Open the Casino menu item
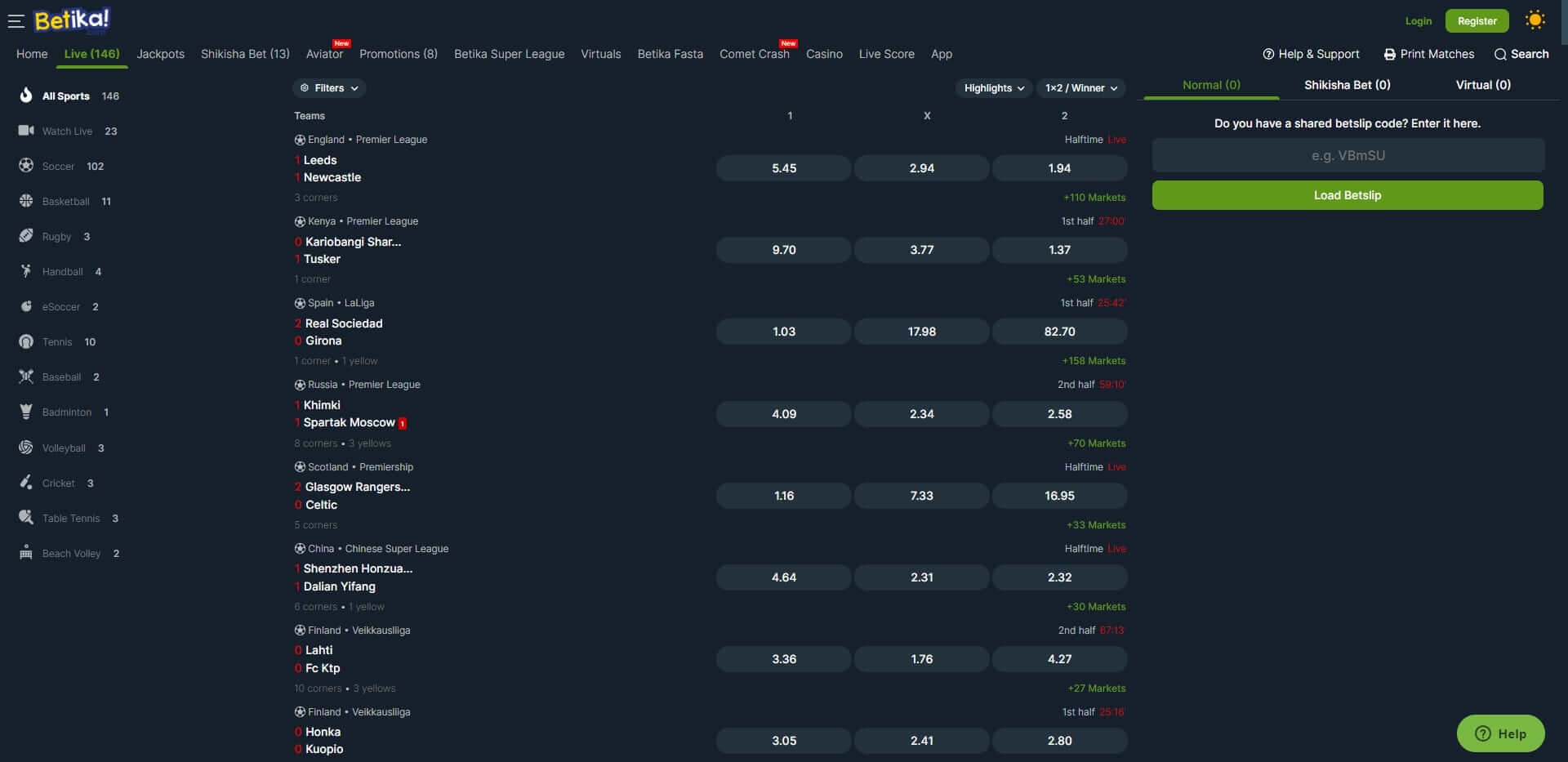Screen dimensions: 1568x762 pyautogui.click(x=824, y=54)
